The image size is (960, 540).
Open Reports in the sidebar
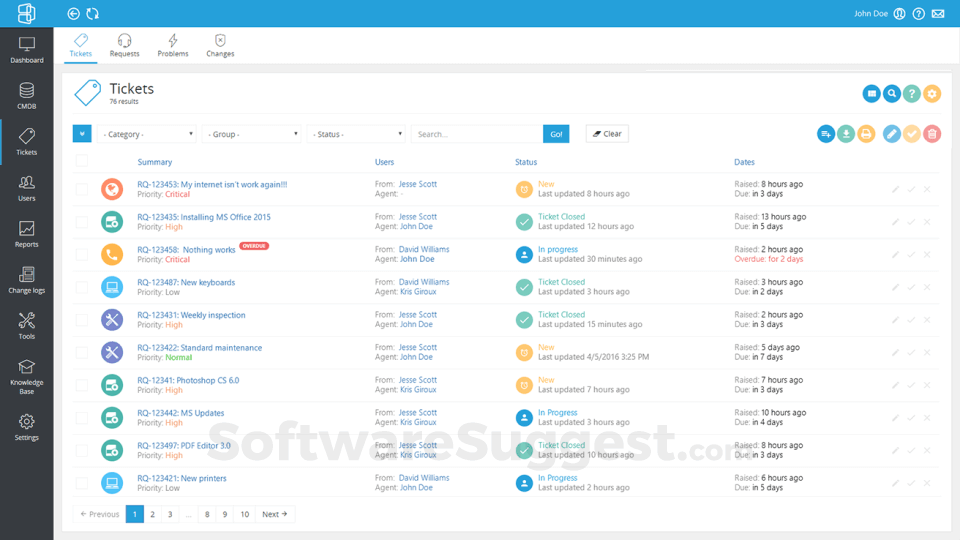26,234
